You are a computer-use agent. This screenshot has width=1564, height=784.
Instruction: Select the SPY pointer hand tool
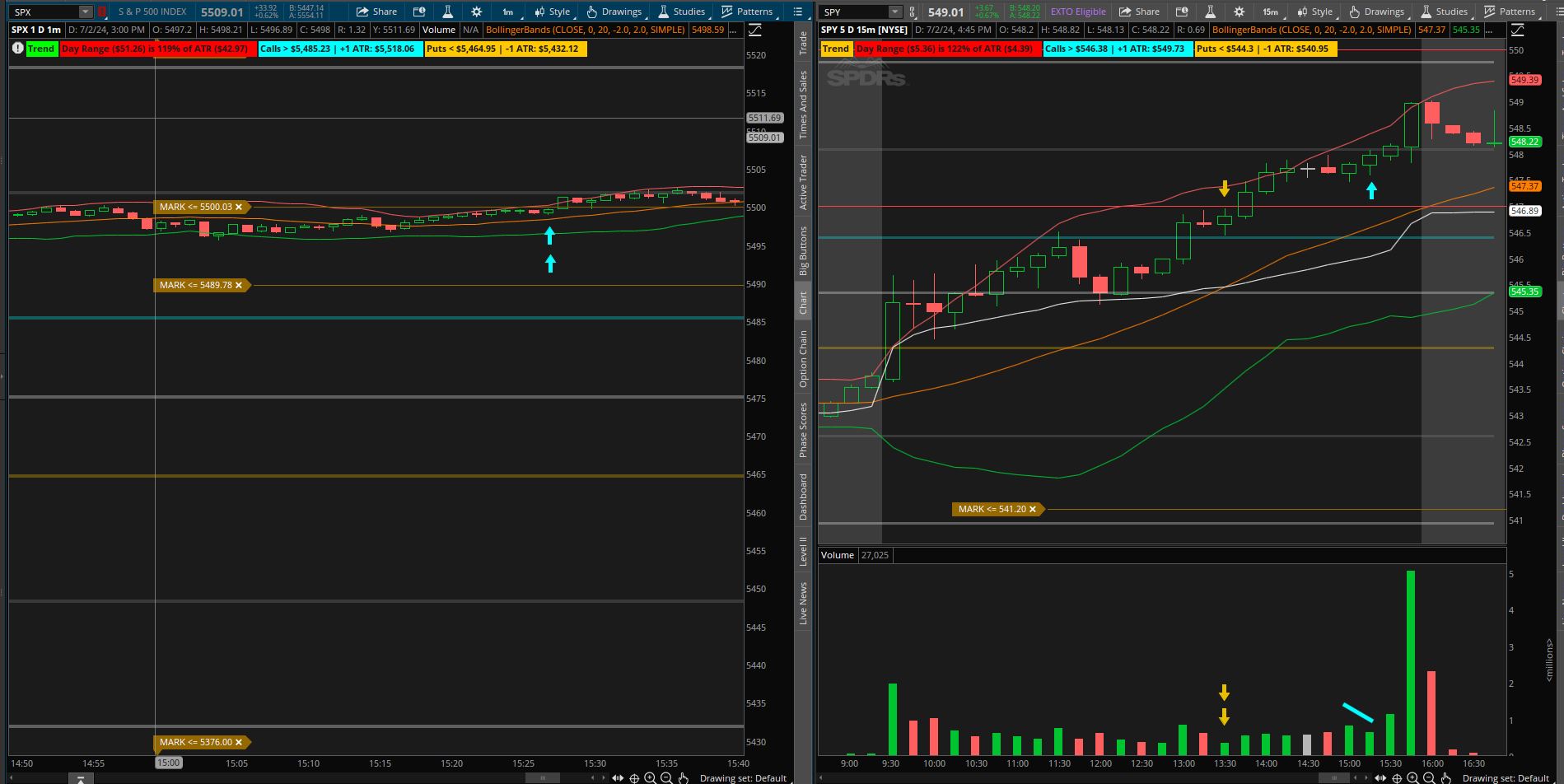coord(1446,778)
